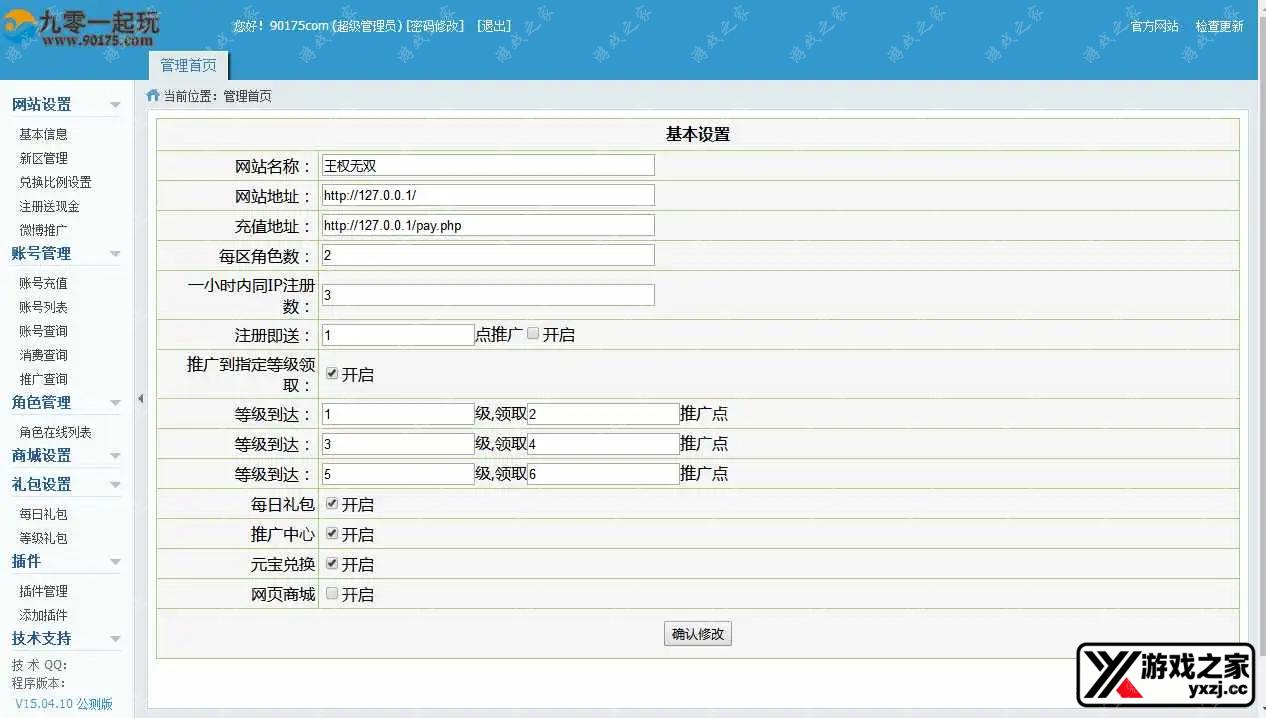The image size is (1266, 718).
Task: Click the reward field containing 2
Action: point(603,414)
